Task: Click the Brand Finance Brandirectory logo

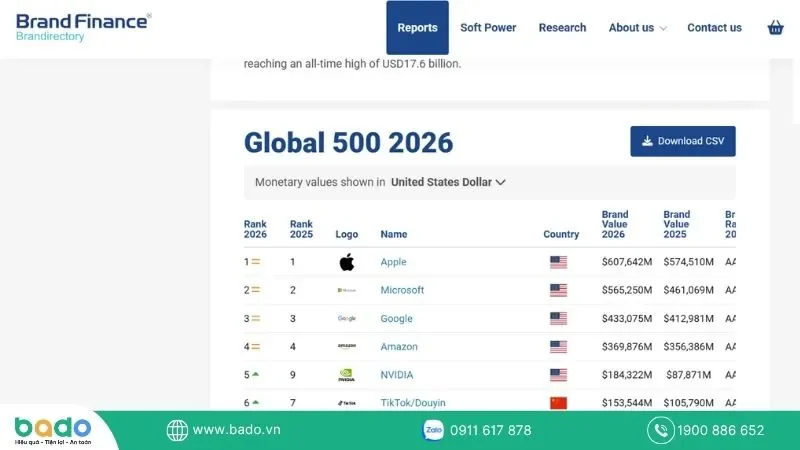Action: pos(83,27)
